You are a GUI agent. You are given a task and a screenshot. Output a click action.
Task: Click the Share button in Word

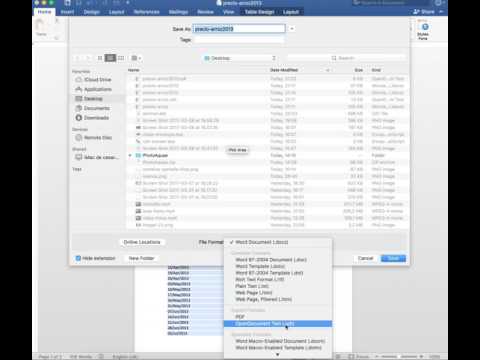(424, 12)
